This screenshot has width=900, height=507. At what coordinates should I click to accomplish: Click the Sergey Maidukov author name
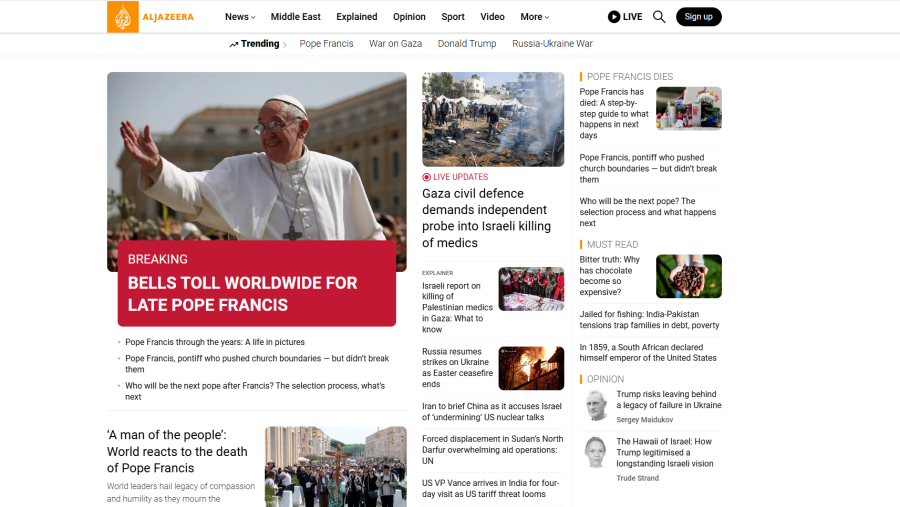645,420
